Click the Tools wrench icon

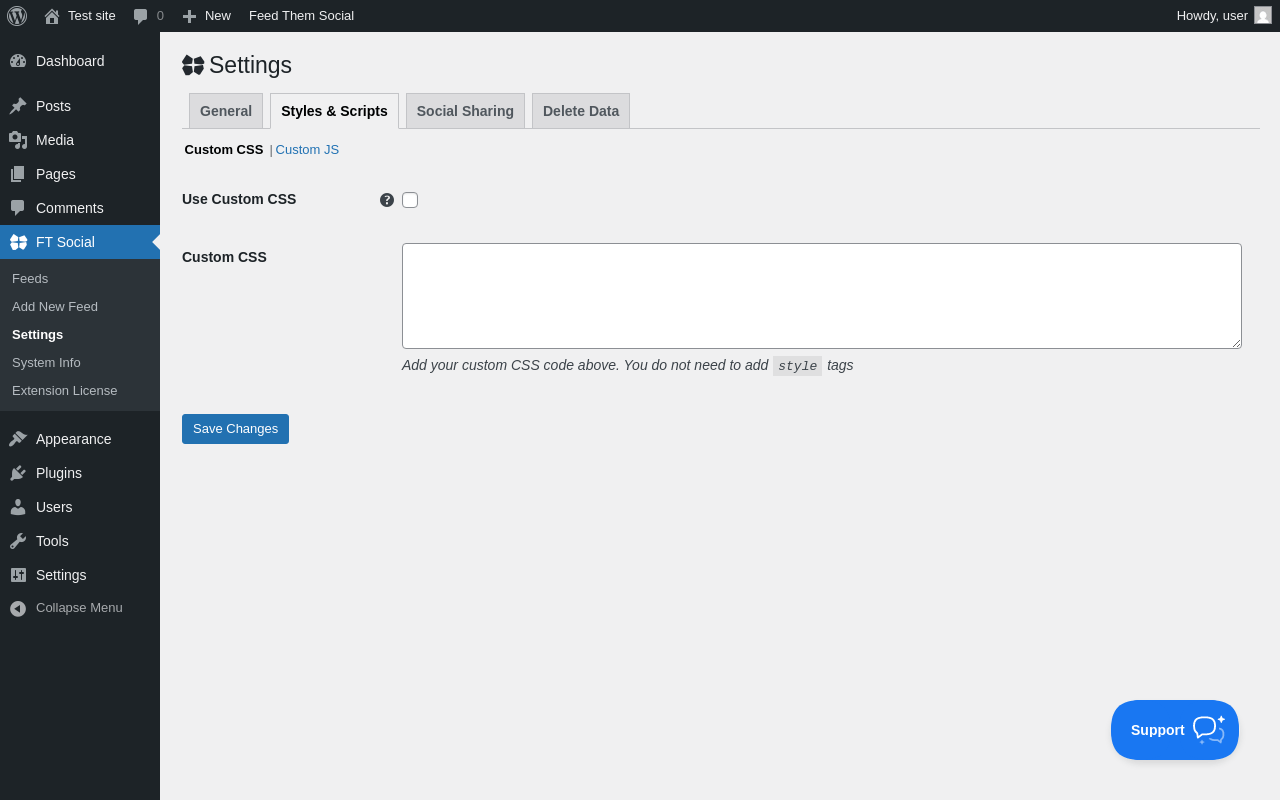click(x=18, y=541)
